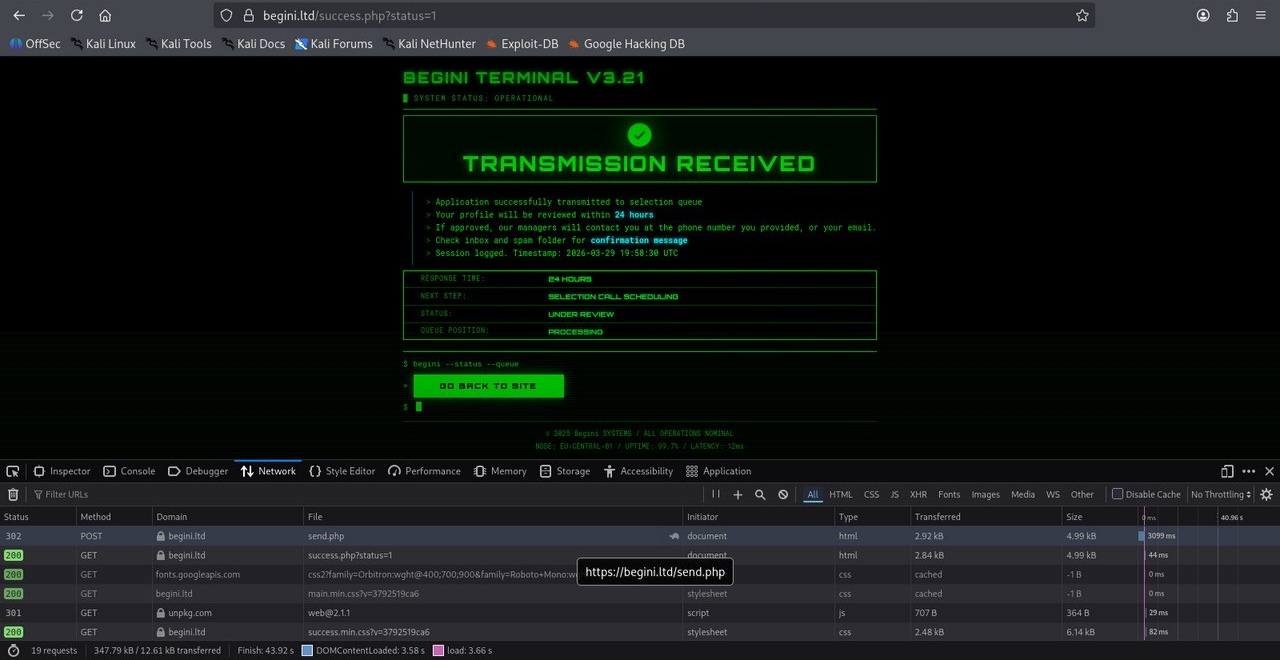
Task: Open the Kali Linux bookmark
Action: coord(103,44)
